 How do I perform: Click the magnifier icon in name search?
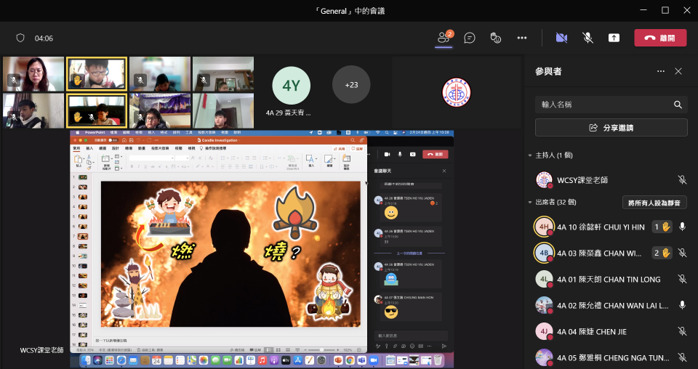678,105
